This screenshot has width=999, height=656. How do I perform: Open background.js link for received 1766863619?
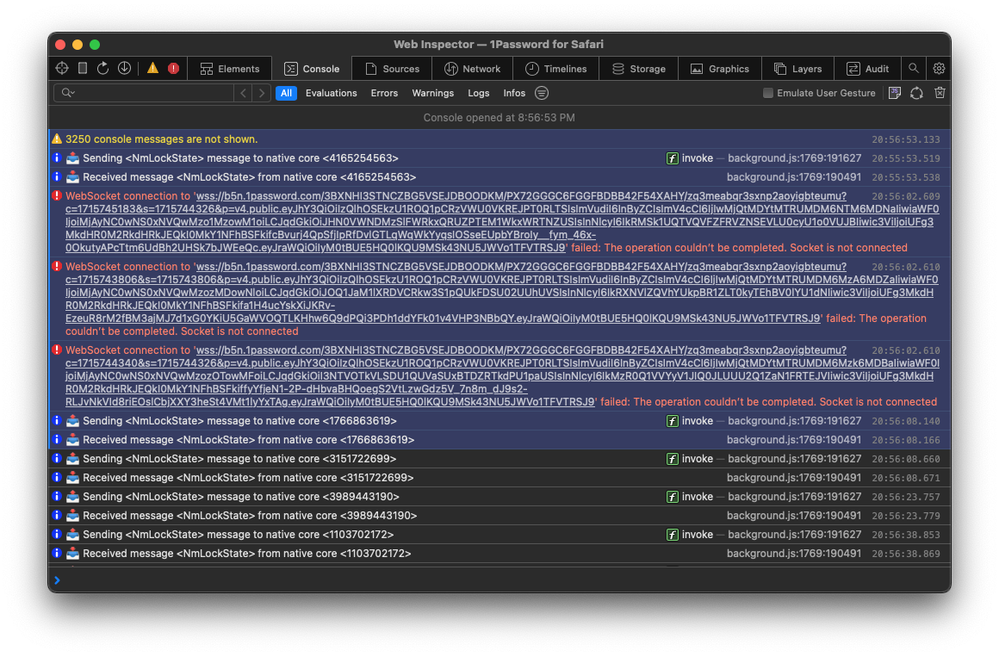click(x=794, y=440)
